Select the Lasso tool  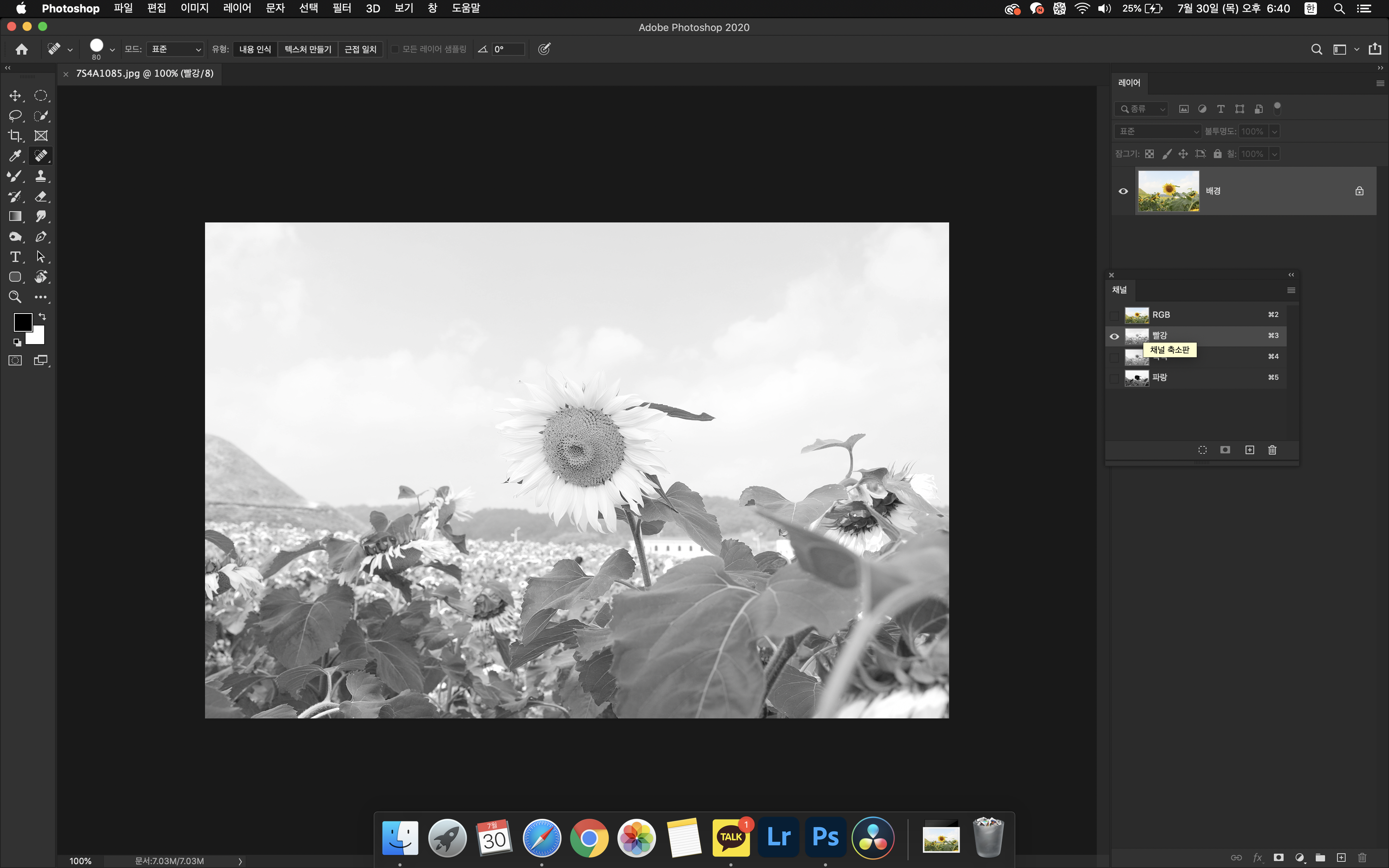click(15, 115)
